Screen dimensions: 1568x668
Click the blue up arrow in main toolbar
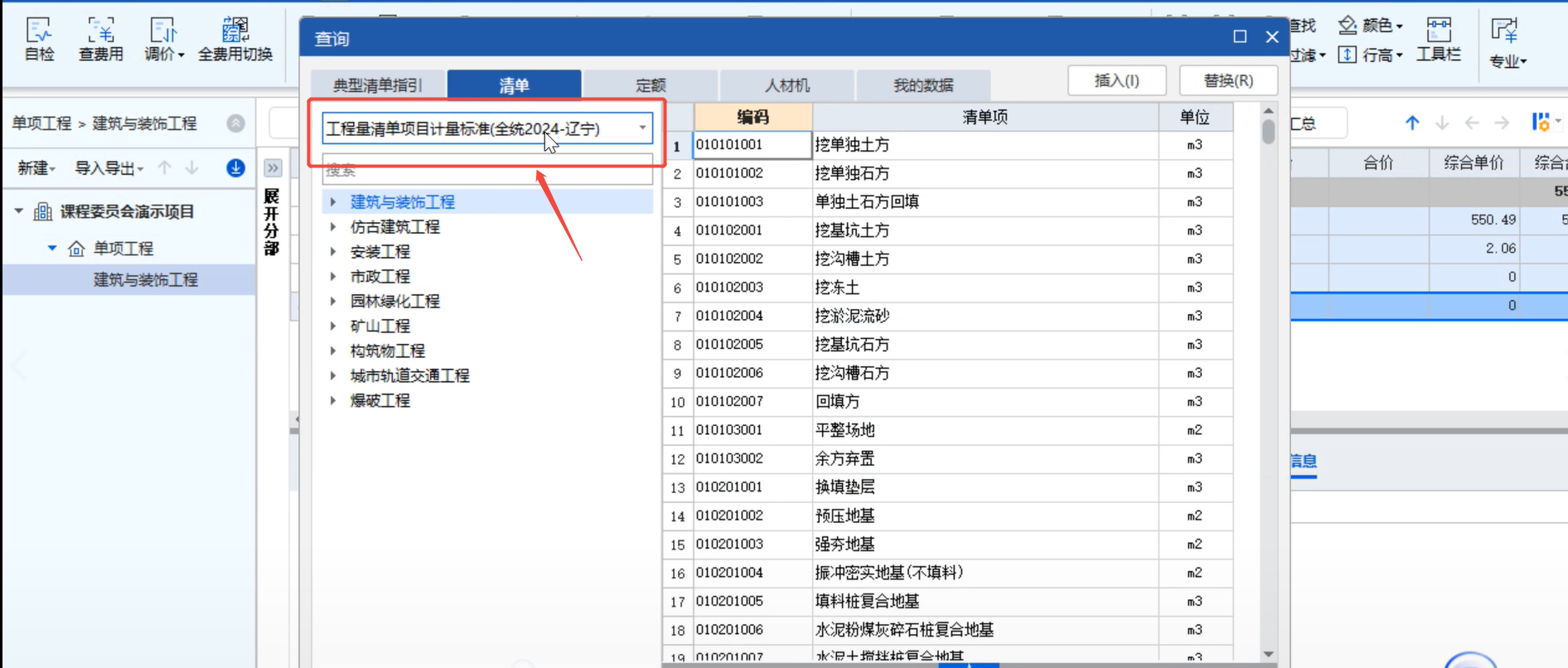point(1412,123)
